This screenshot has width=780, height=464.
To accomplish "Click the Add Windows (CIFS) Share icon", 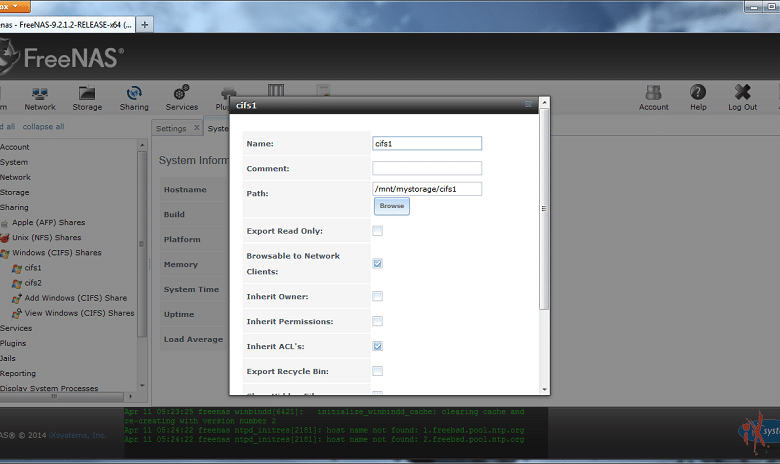I will [17, 298].
